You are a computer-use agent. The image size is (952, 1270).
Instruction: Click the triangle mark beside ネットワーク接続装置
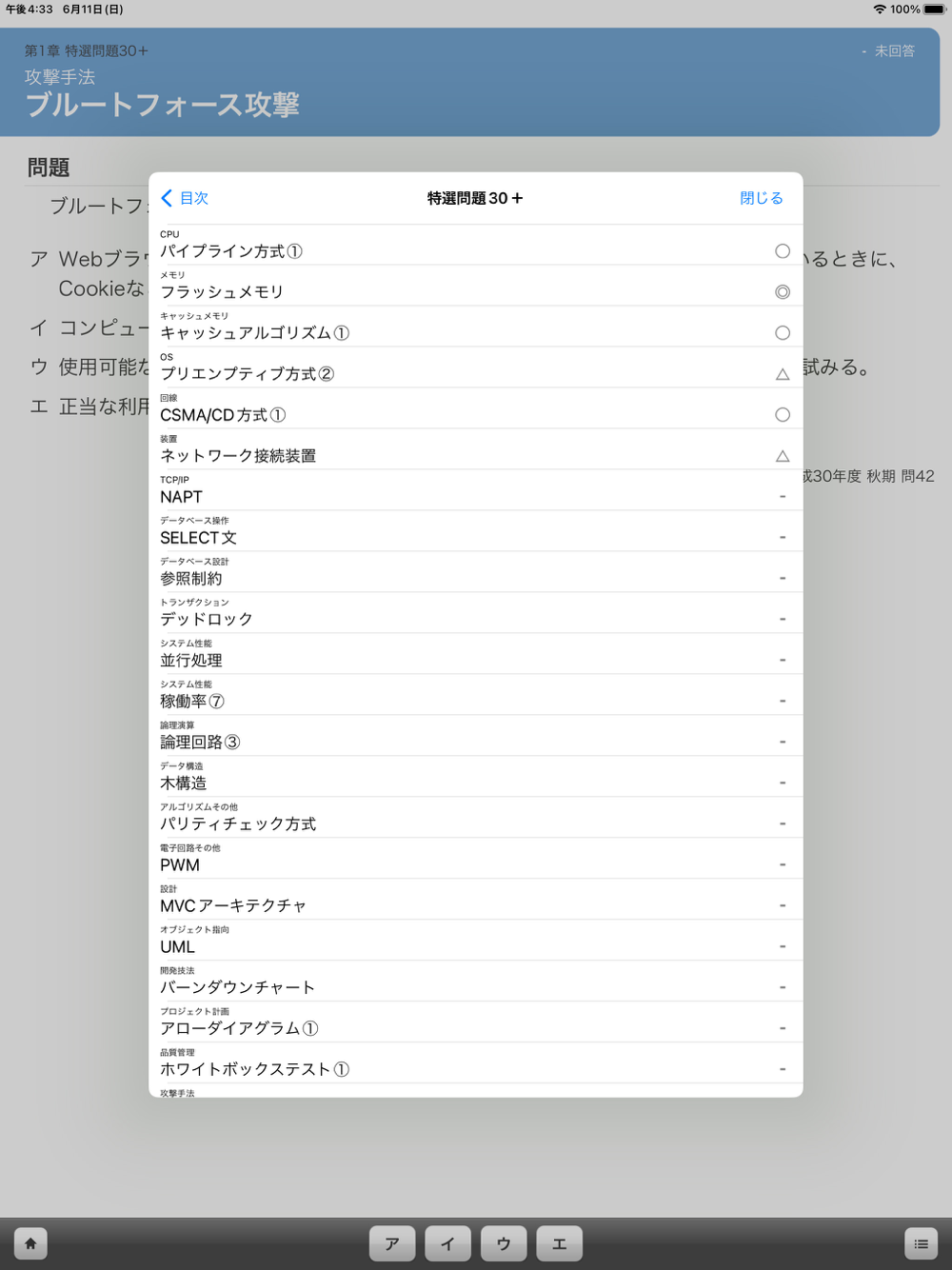point(783,456)
